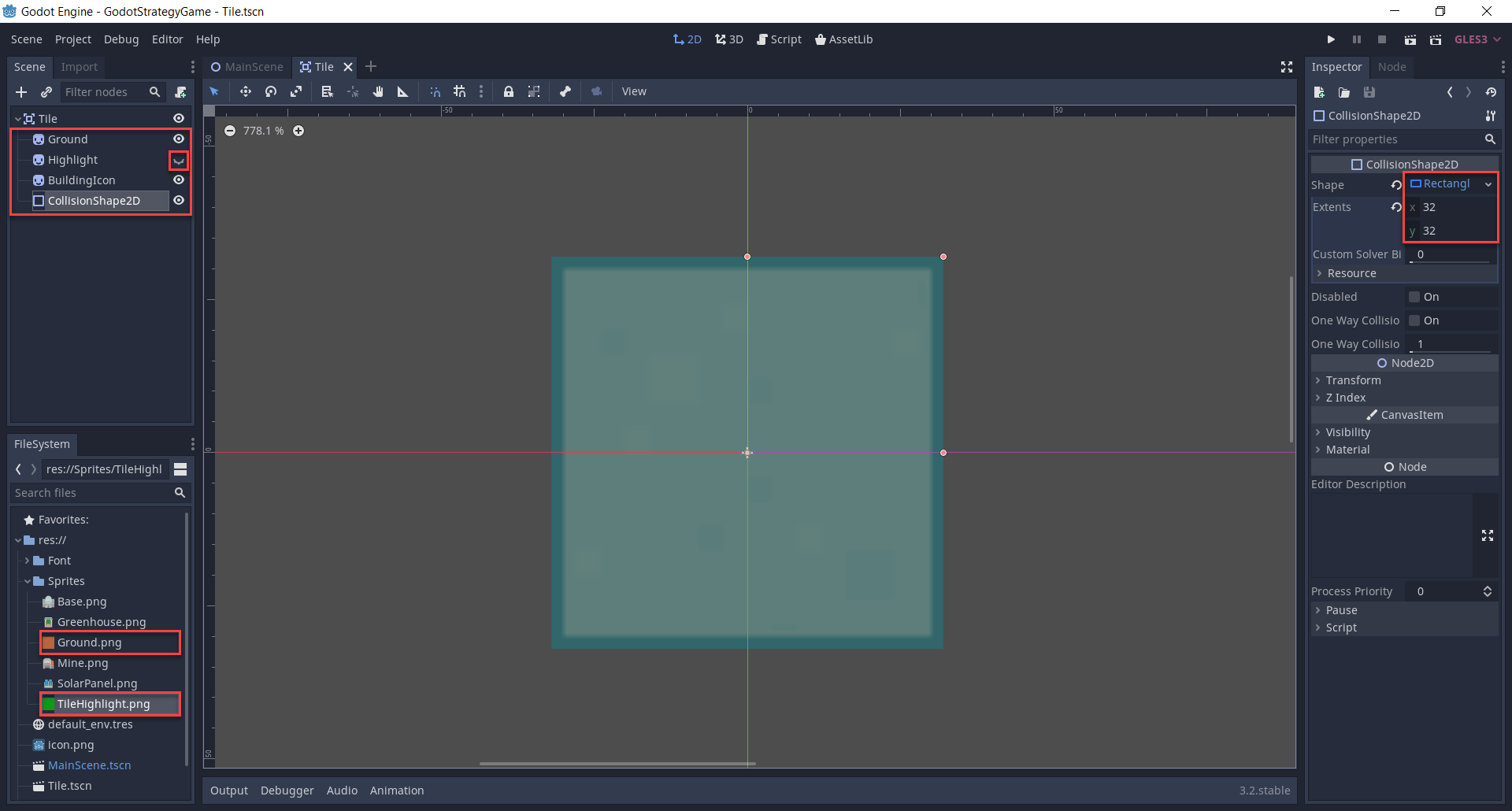Show the hidden Highlight node
The image size is (1512, 811).
pyautogui.click(x=179, y=161)
